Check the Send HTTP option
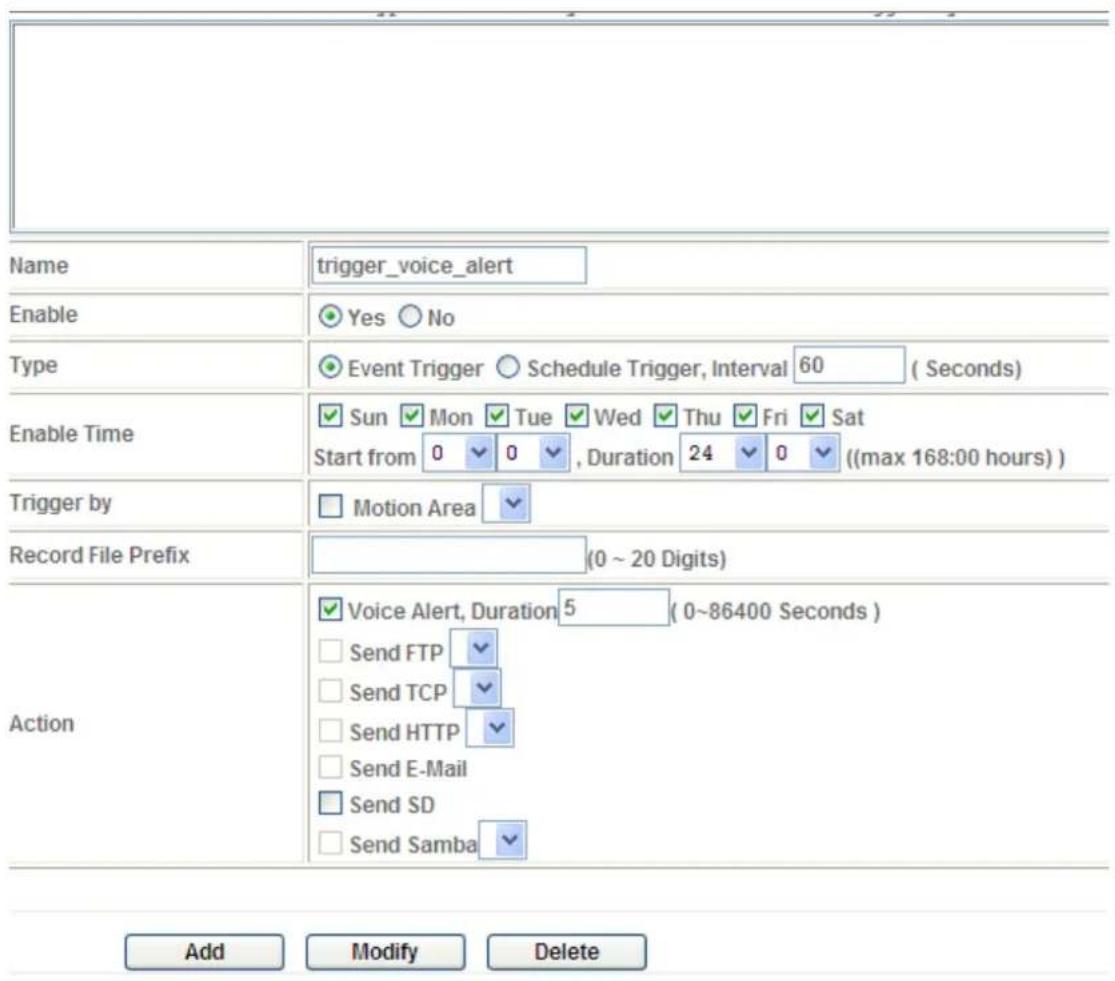This screenshot has height=981, width=1115. pos(330,730)
